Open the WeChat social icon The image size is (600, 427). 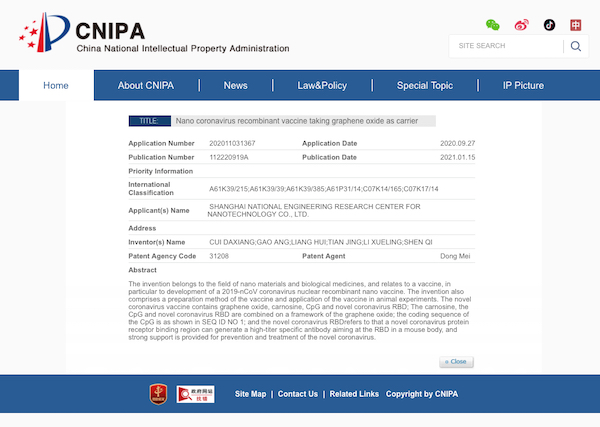pyautogui.click(x=492, y=25)
